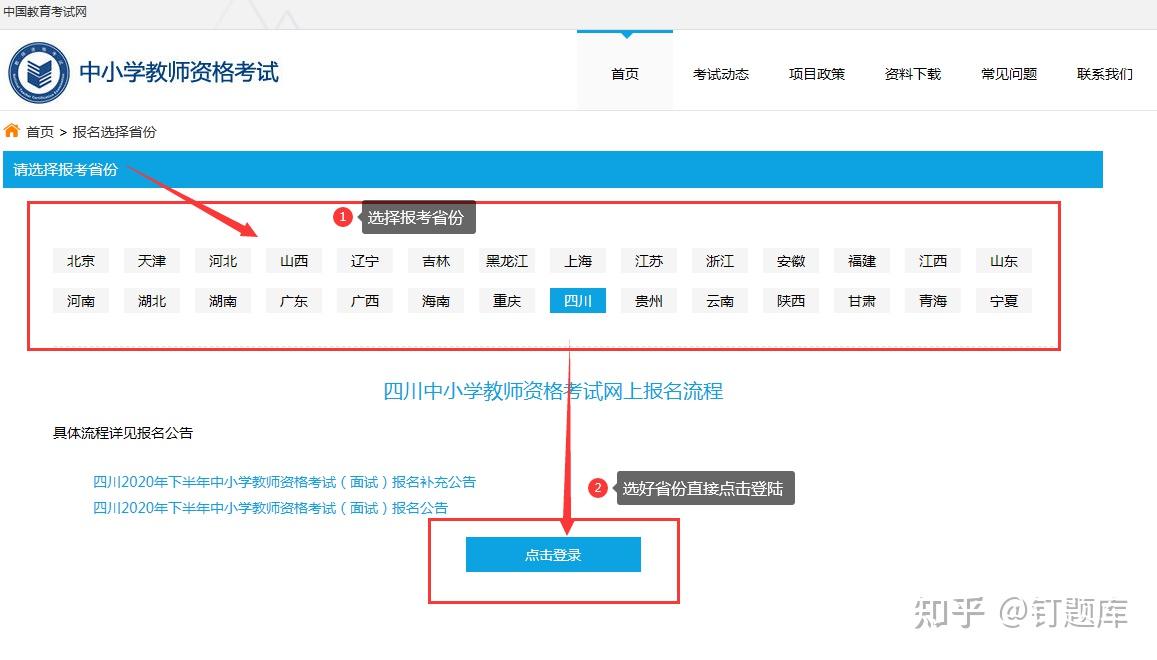Choose 河南 as exam province
This screenshot has width=1157, height=660.
point(80,300)
